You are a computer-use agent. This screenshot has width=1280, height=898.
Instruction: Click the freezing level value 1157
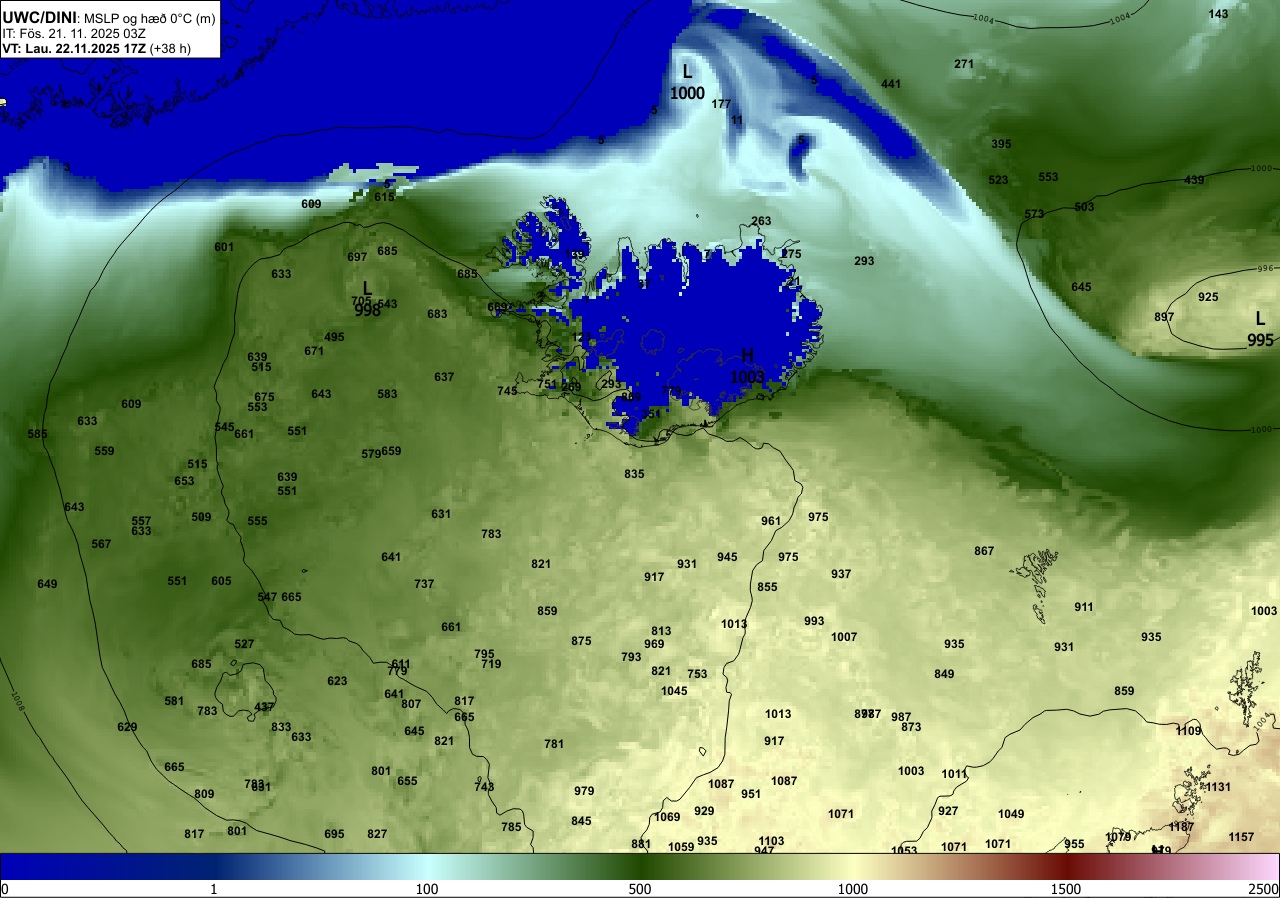tap(1241, 837)
